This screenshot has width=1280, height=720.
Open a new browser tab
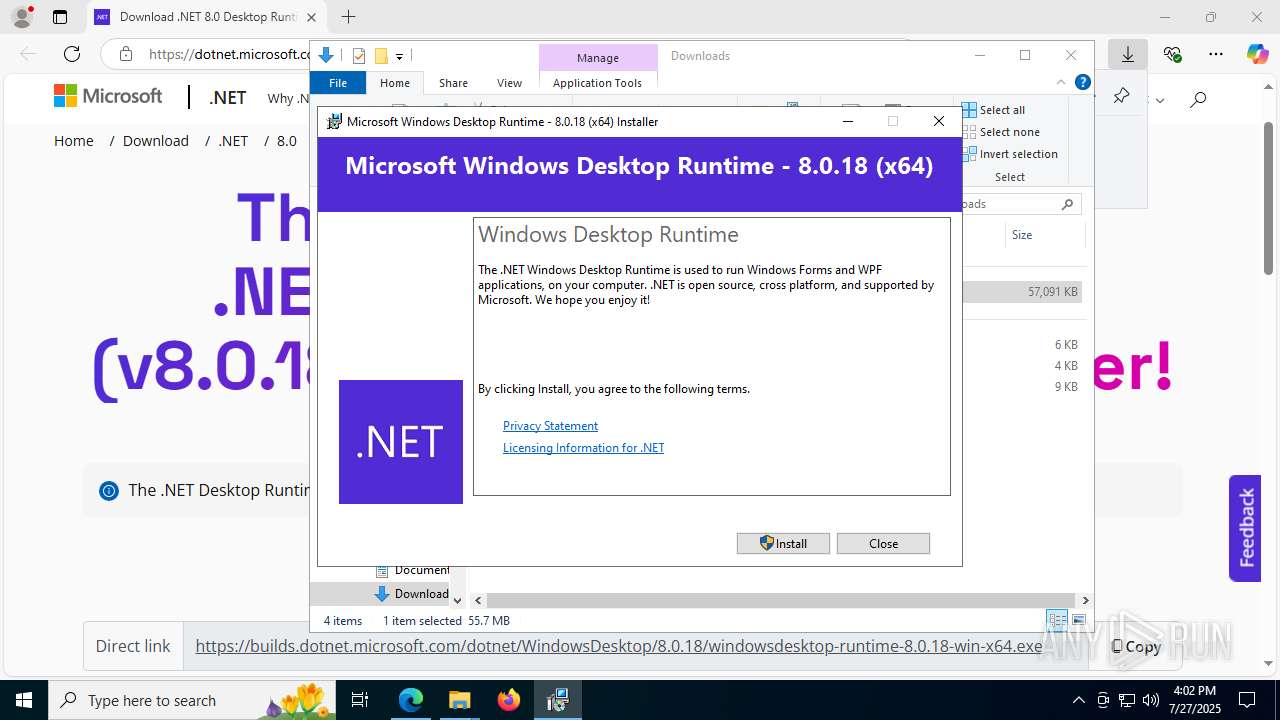tap(348, 17)
